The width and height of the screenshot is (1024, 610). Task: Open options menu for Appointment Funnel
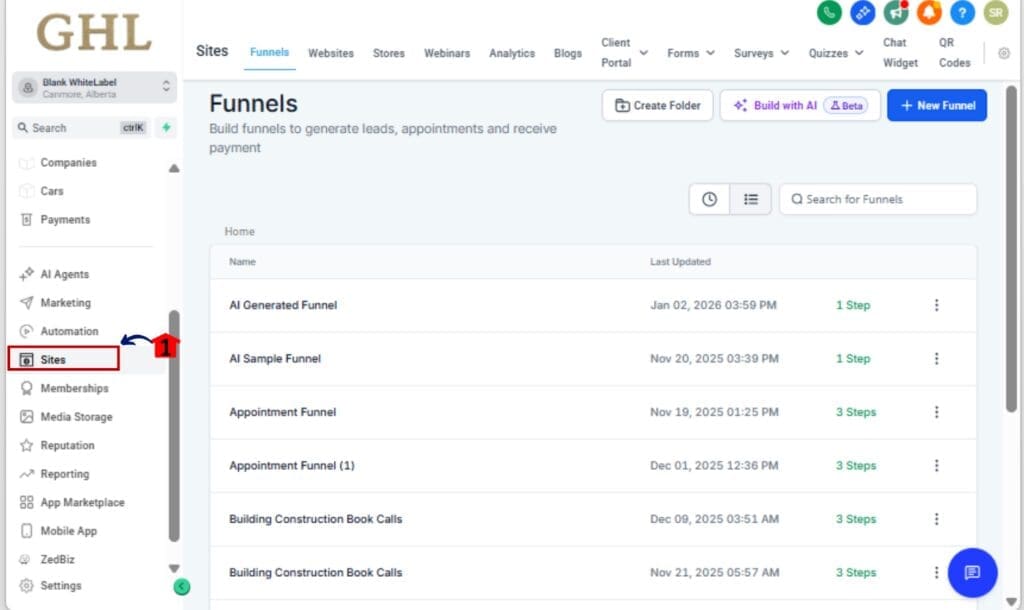click(x=937, y=412)
